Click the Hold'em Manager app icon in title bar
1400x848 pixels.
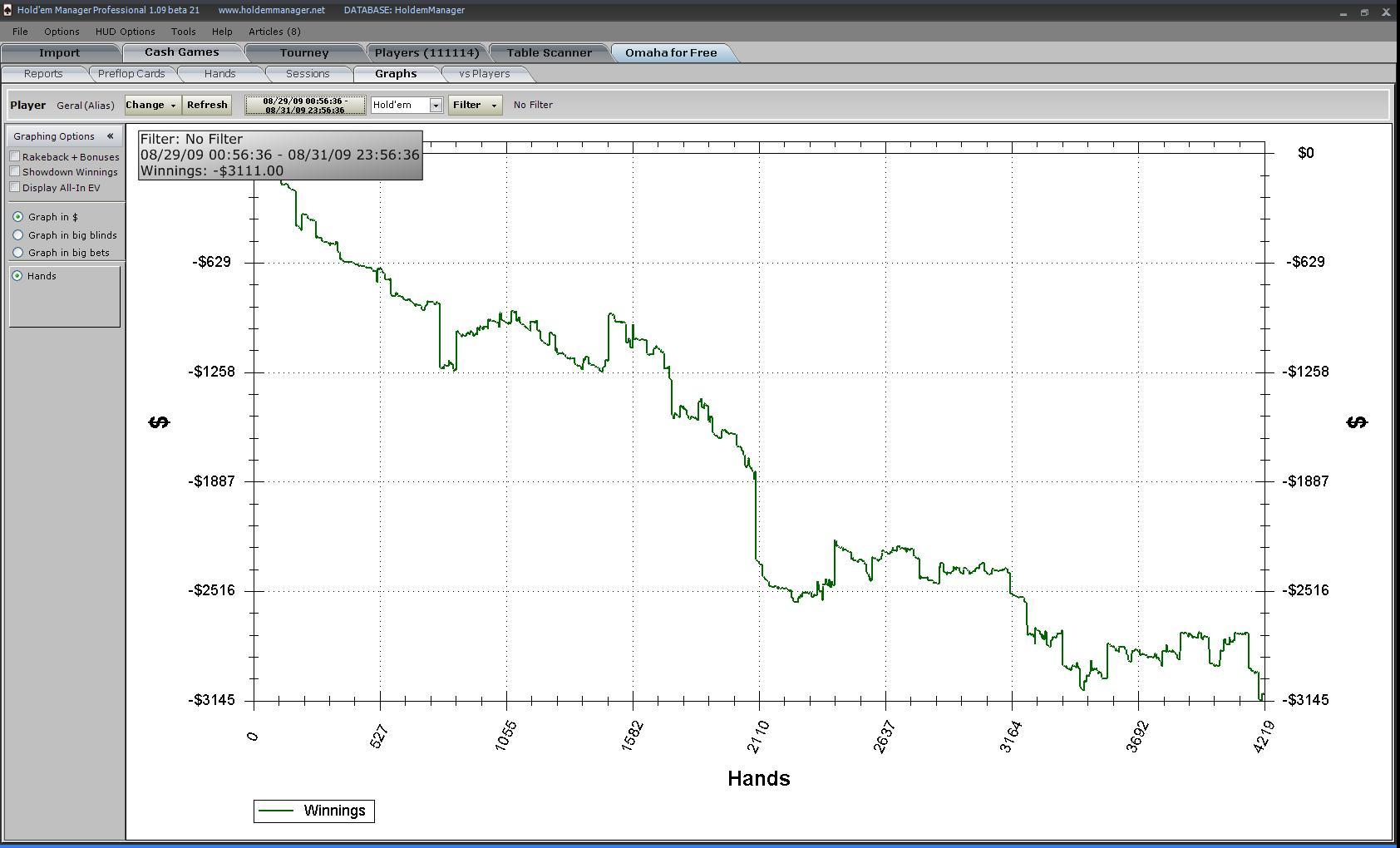[7, 10]
